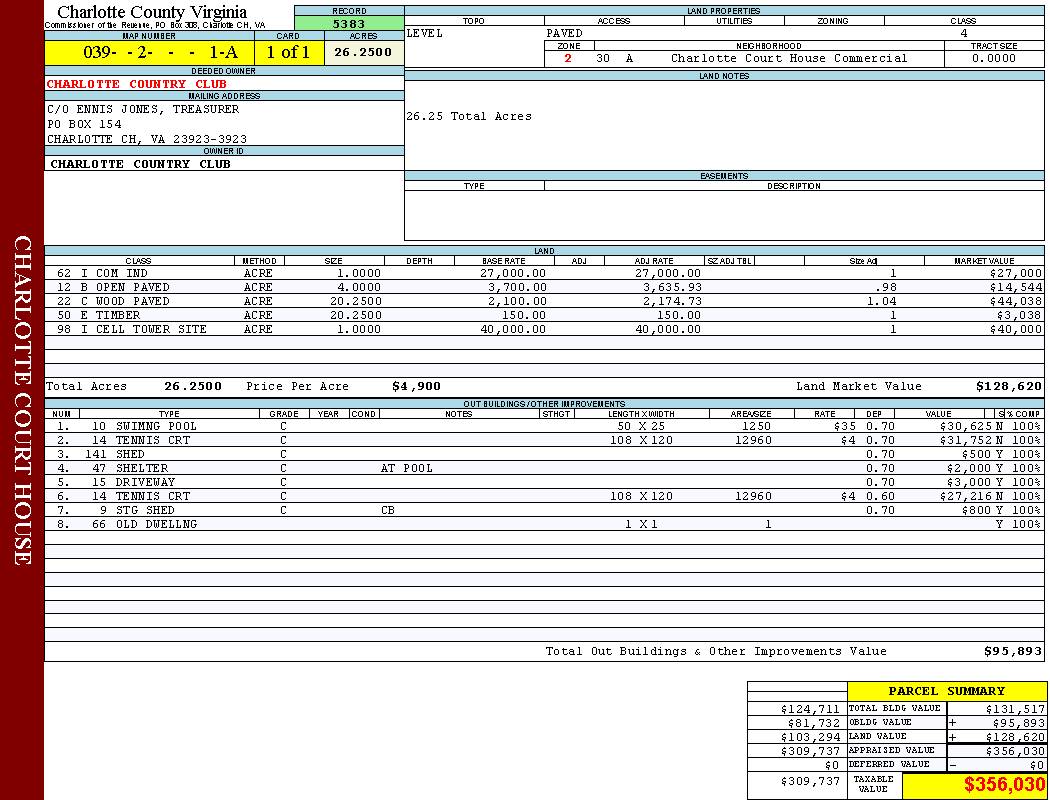Click the yellow '1 of 1' card indicator

288,53
